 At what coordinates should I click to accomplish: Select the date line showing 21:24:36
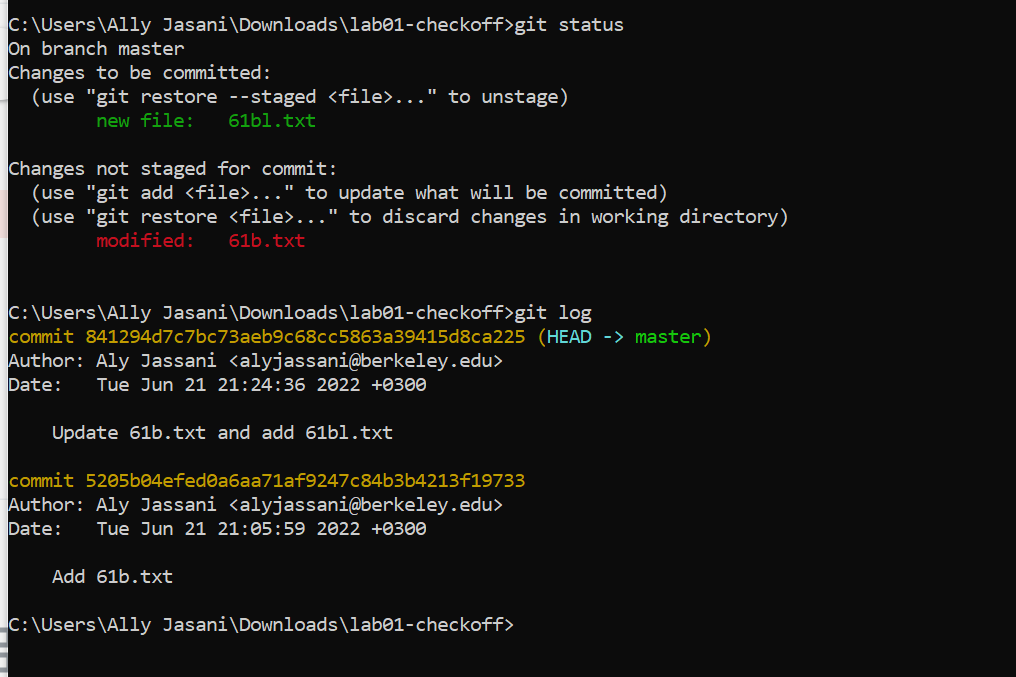(x=217, y=385)
